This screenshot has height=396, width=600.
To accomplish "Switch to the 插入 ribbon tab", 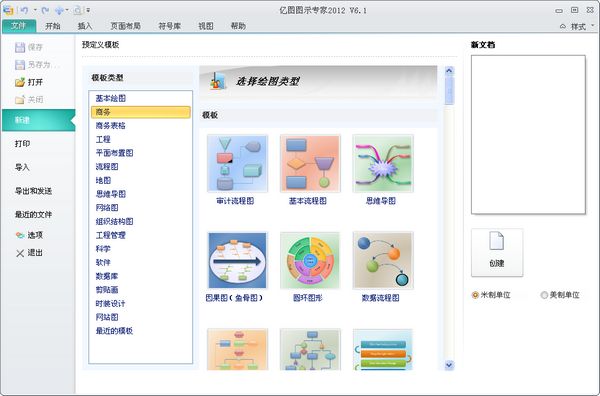I will pos(85,26).
